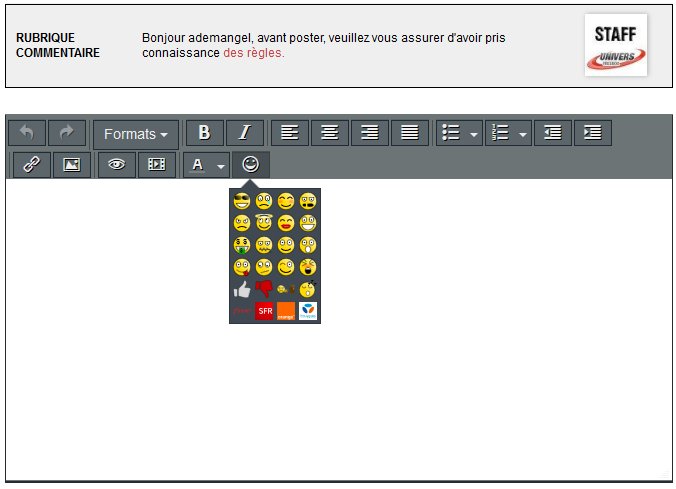This screenshot has height=489, width=676.
Task: Insert the surprised open-mouth smiley
Action: click(308, 245)
